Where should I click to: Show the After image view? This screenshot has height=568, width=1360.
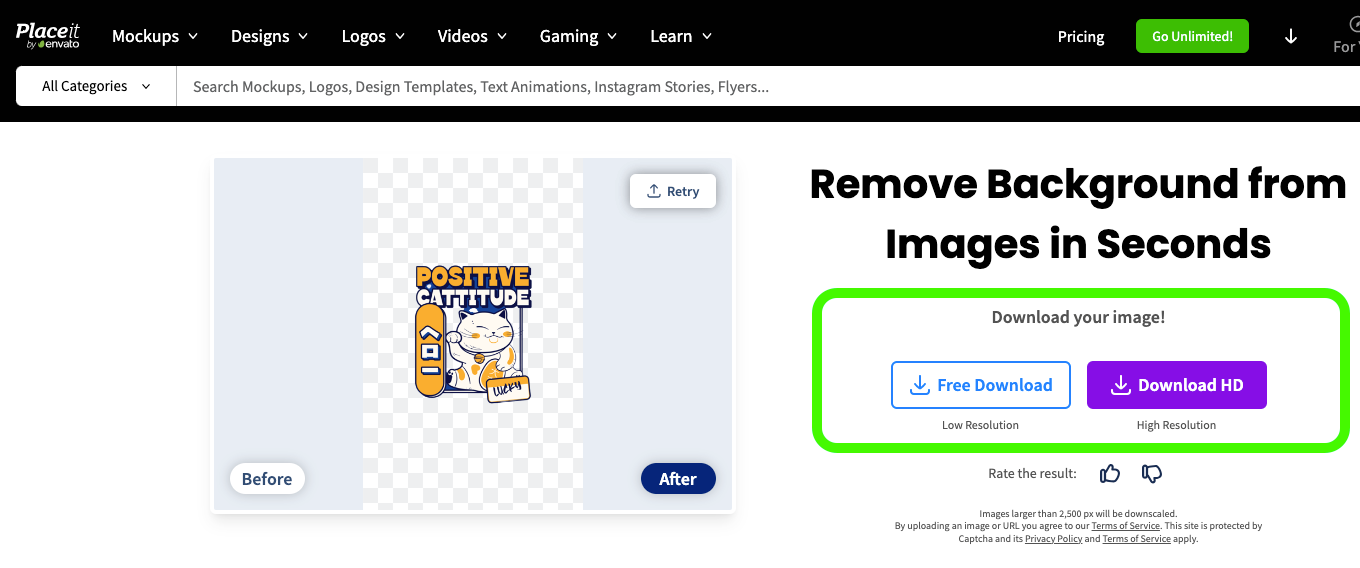pos(677,479)
